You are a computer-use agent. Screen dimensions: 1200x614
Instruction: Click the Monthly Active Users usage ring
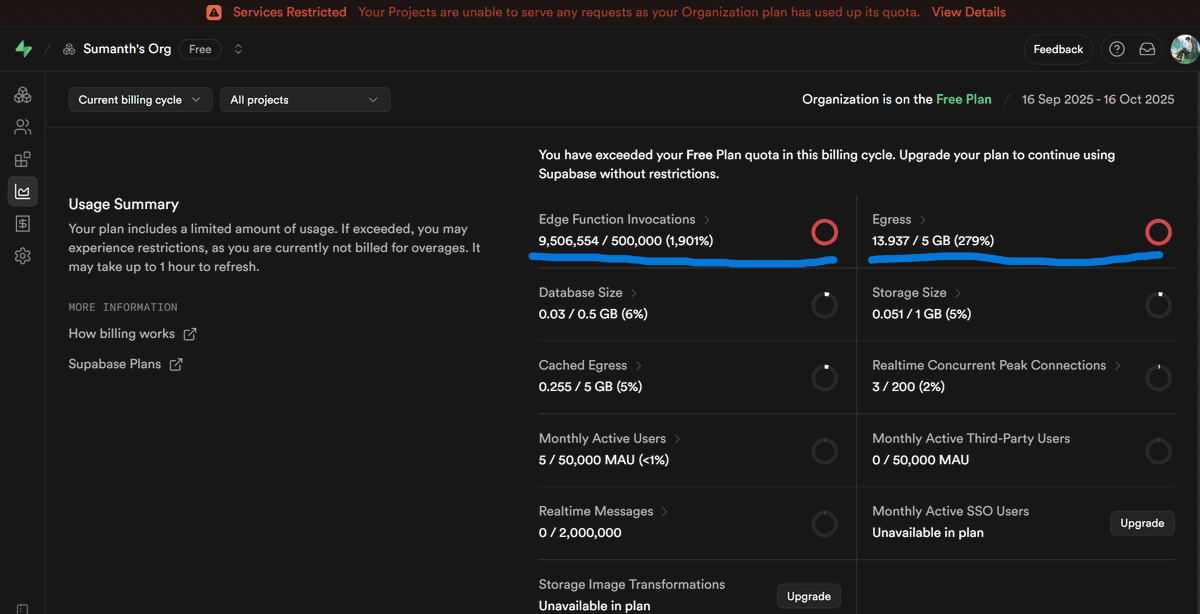(824, 451)
